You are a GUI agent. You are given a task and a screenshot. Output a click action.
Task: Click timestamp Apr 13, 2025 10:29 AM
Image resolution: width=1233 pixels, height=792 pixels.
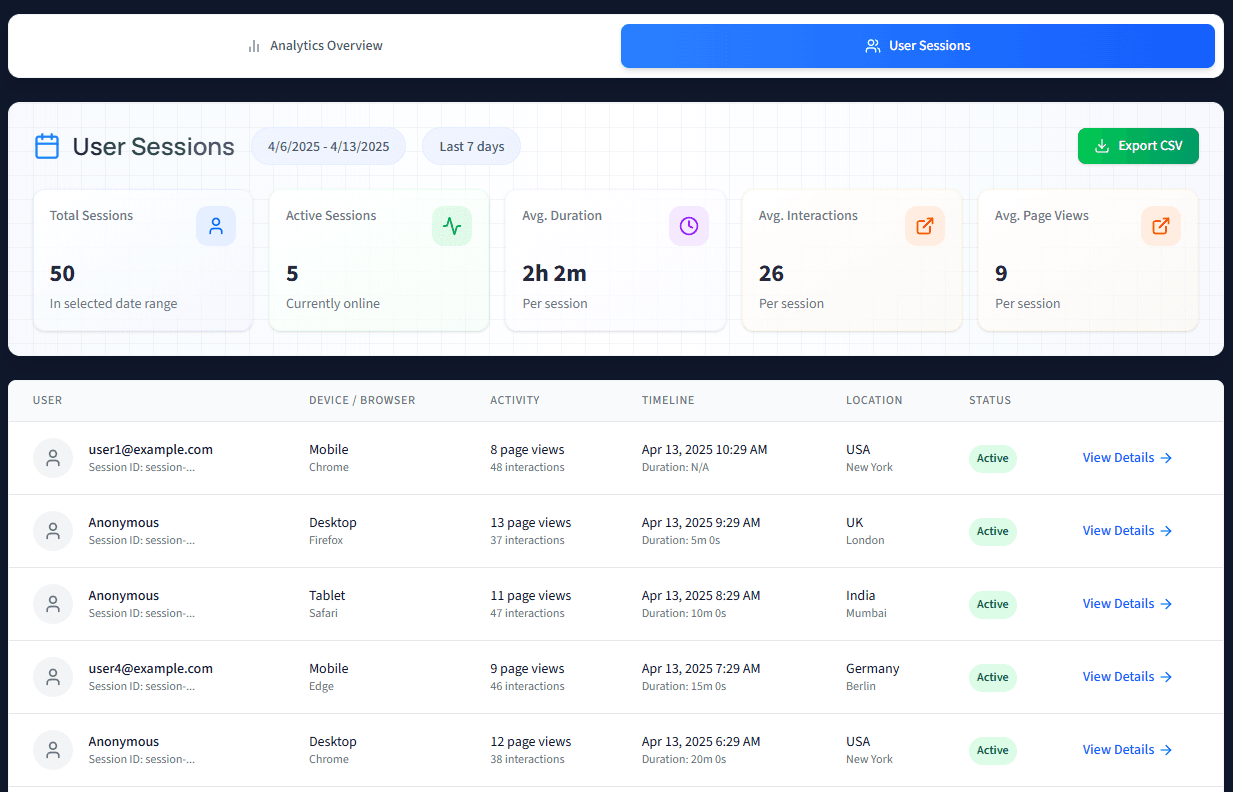(705, 450)
